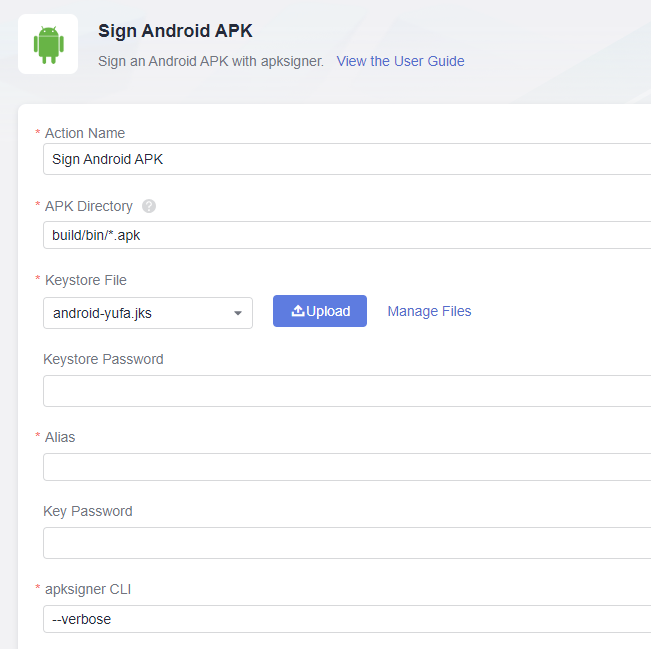Click the APK Directory label text
The height and width of the screenshot is (649, 651).
(89, 206)
